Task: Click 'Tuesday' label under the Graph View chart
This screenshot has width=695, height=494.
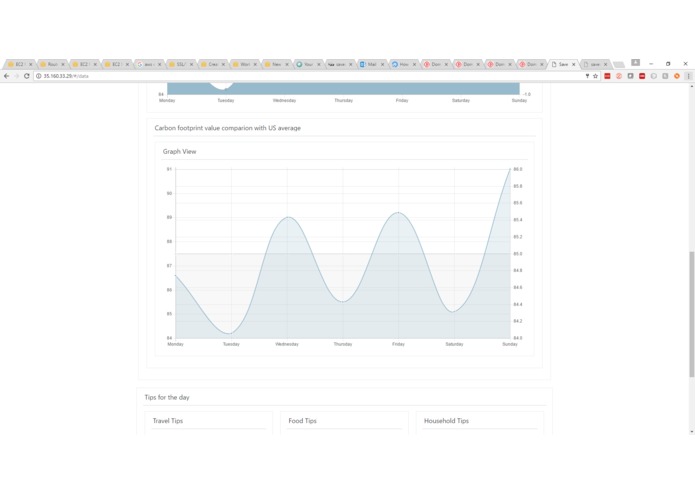Action: click(x=231, y=344)
